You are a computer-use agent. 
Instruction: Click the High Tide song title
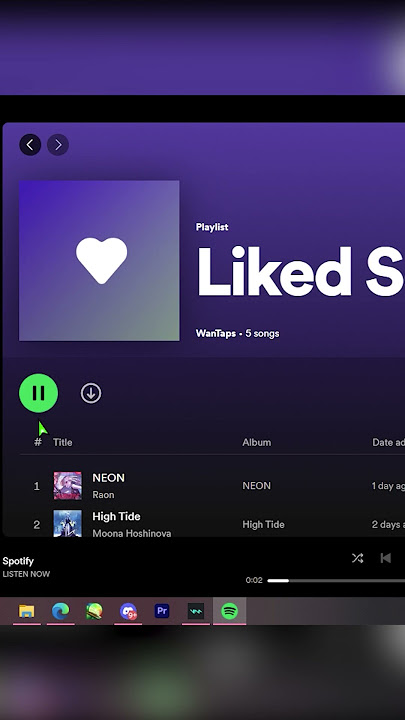point(116,517)
